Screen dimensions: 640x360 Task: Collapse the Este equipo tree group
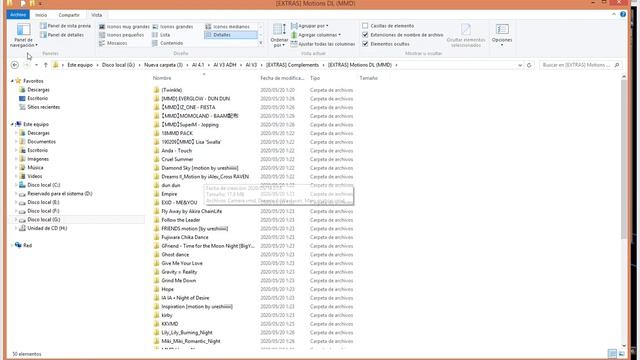12,124
